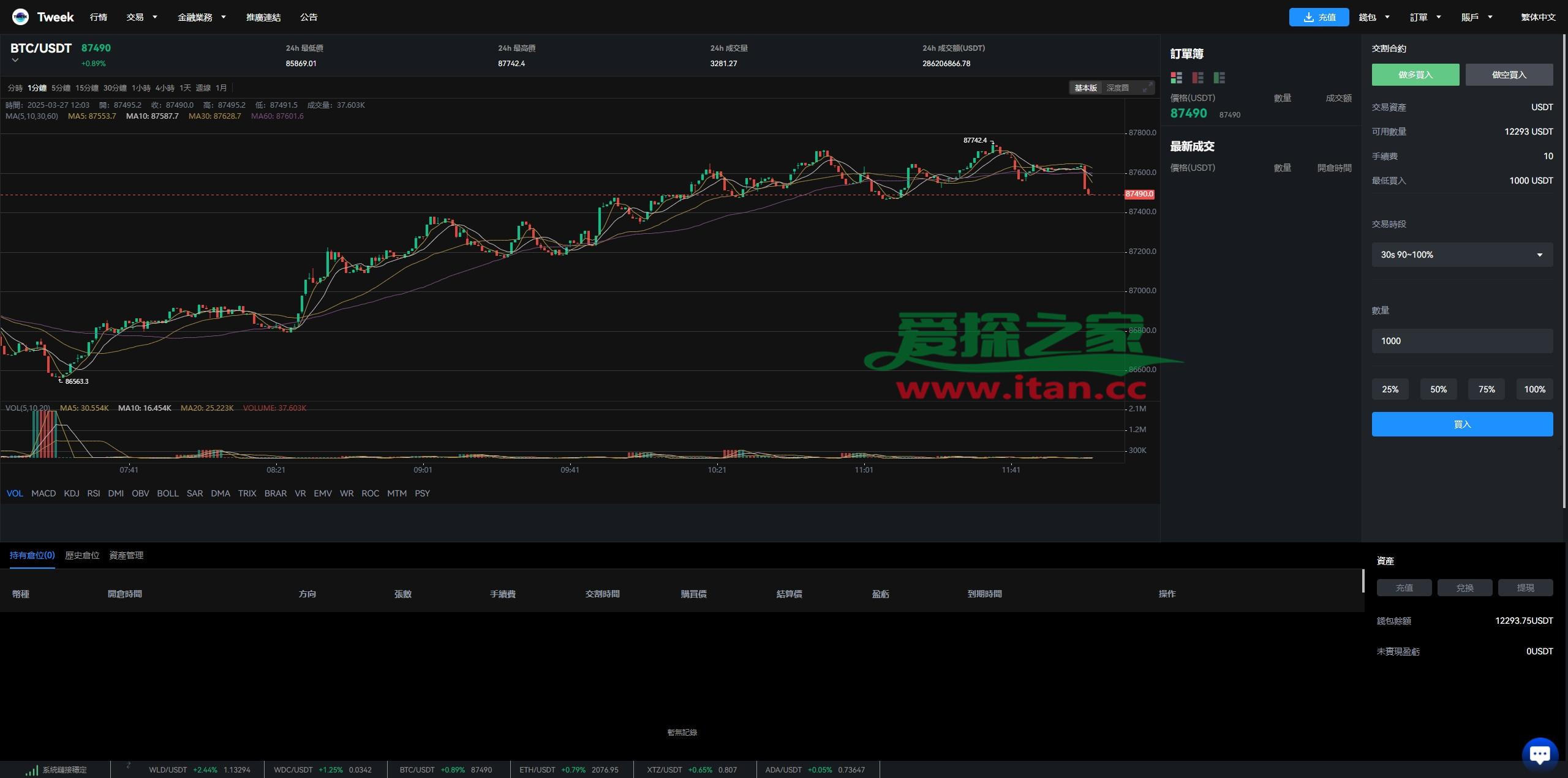
Task: Click the 數量 quantity input field
Action: click(x=1461, y=341)
